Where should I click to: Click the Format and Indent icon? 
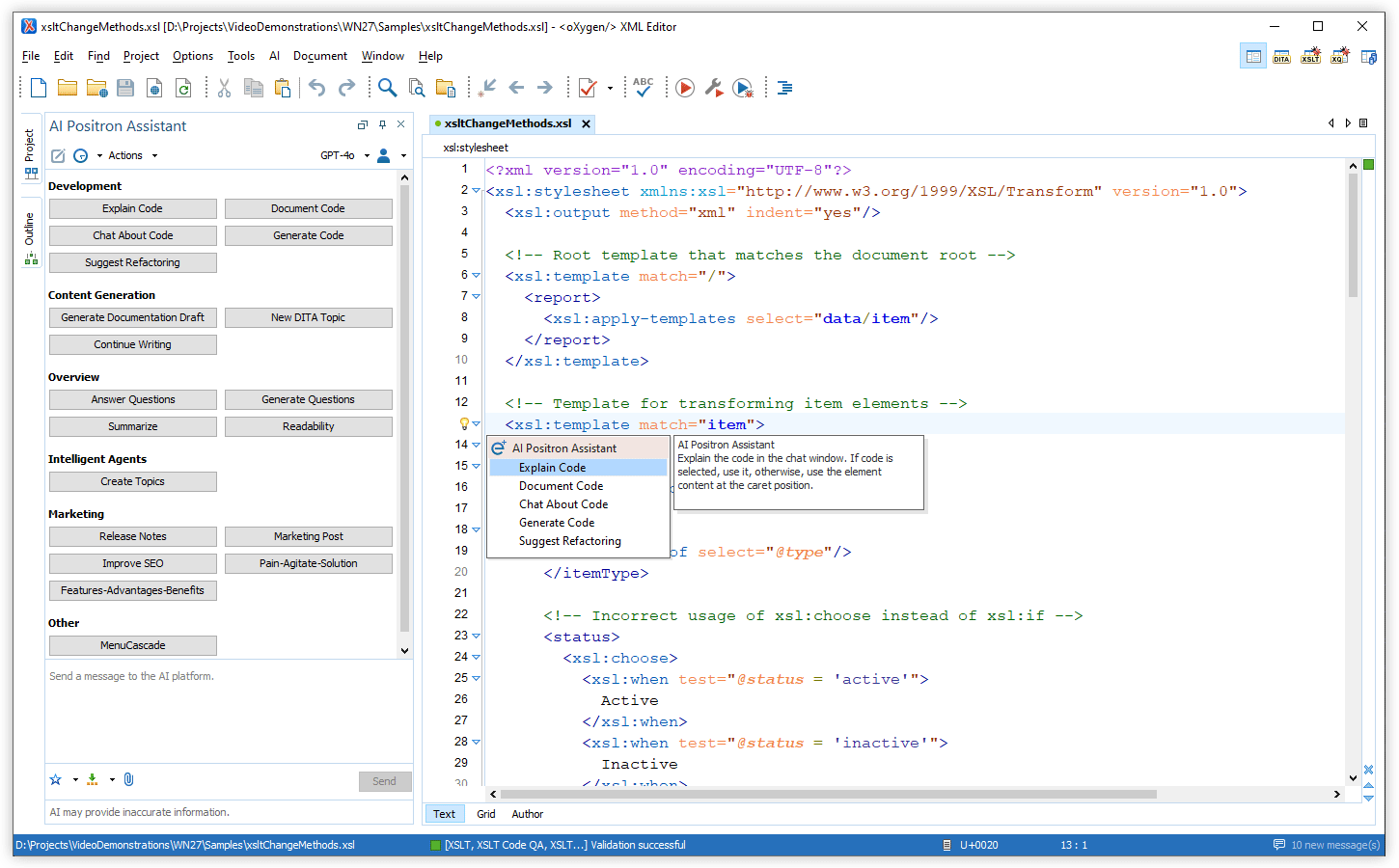click(785, 88)
